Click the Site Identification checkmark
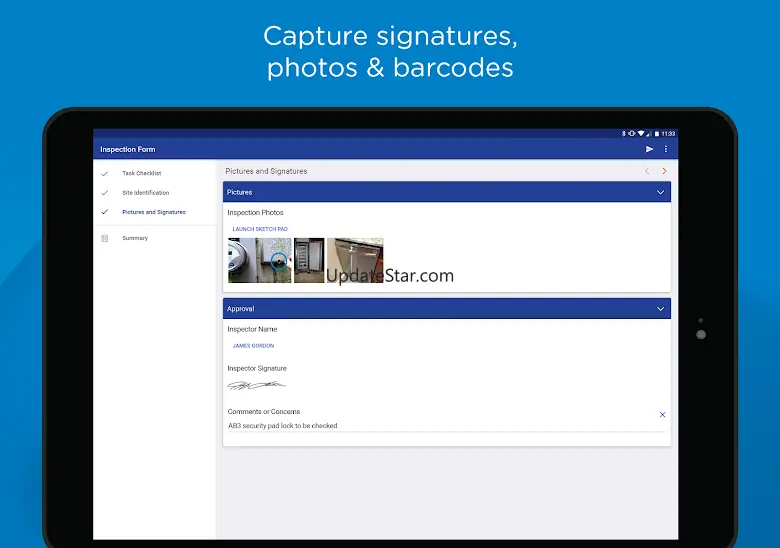 pyautogui.click(x=105, y=192)
